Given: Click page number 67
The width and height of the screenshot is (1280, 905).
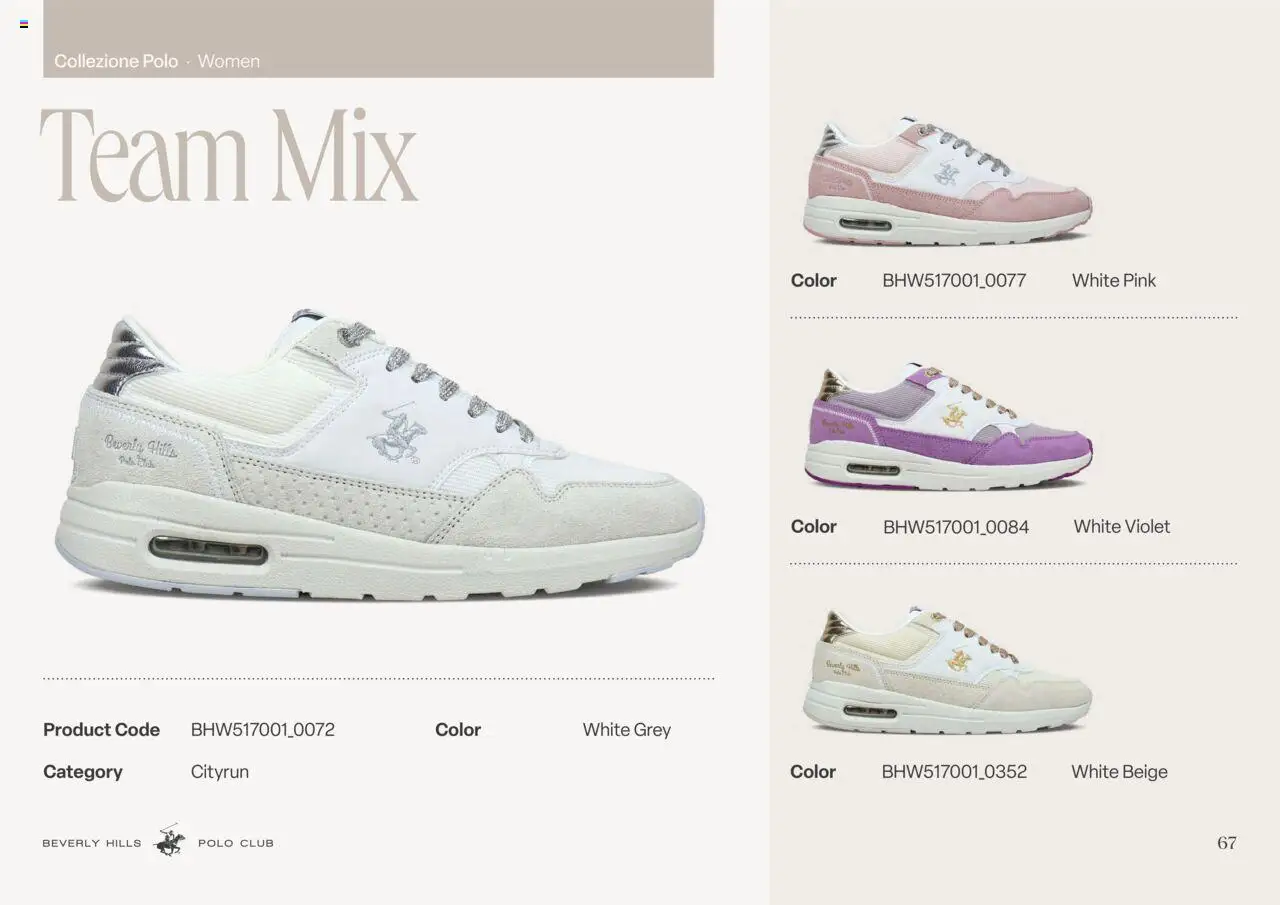Looking at the screenshot, I should [1227, 843].
